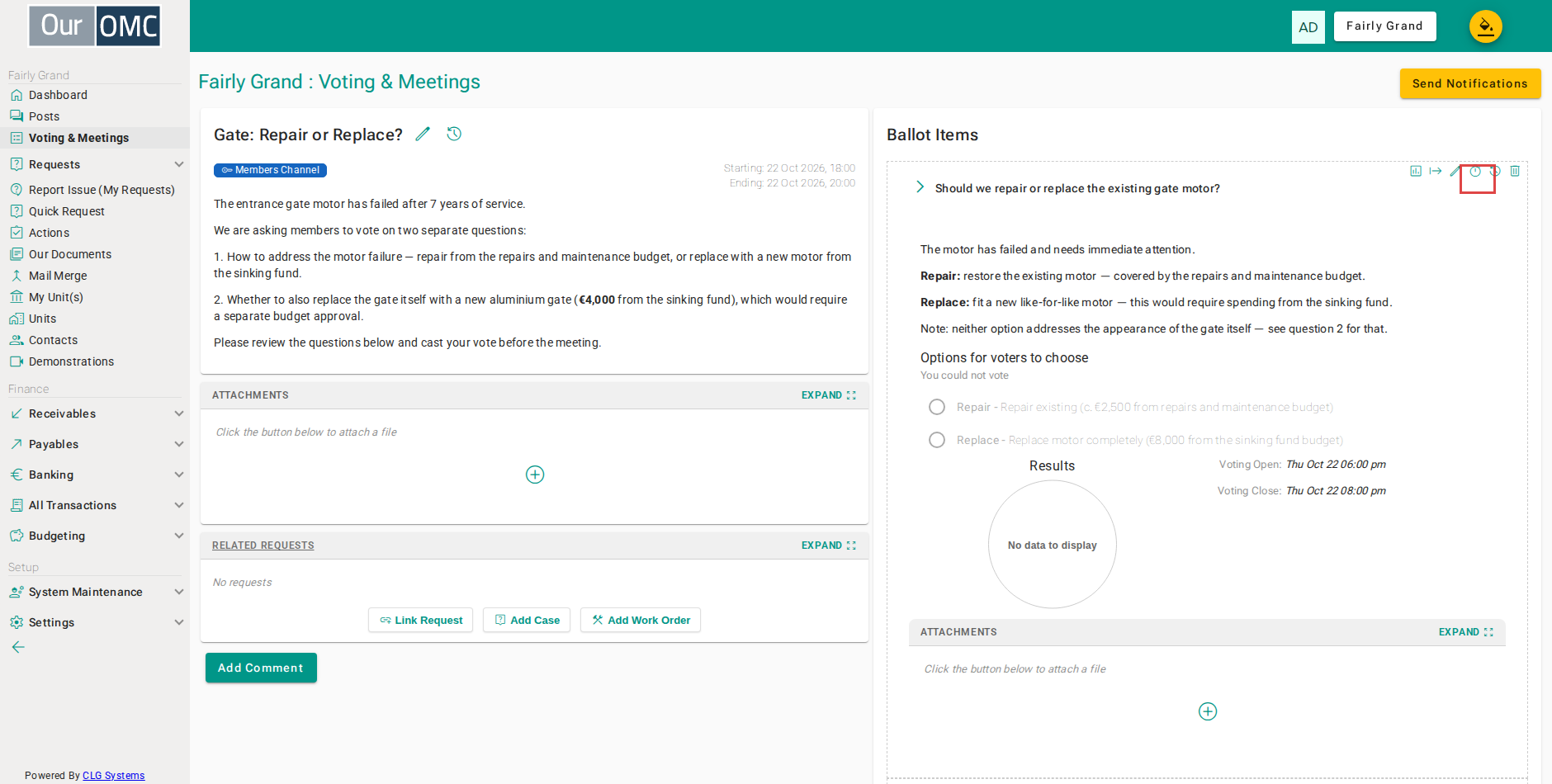Delete the ballot item with the trash icon
The height and width of the screenshot is (784, 1552).
(1515, 171)
